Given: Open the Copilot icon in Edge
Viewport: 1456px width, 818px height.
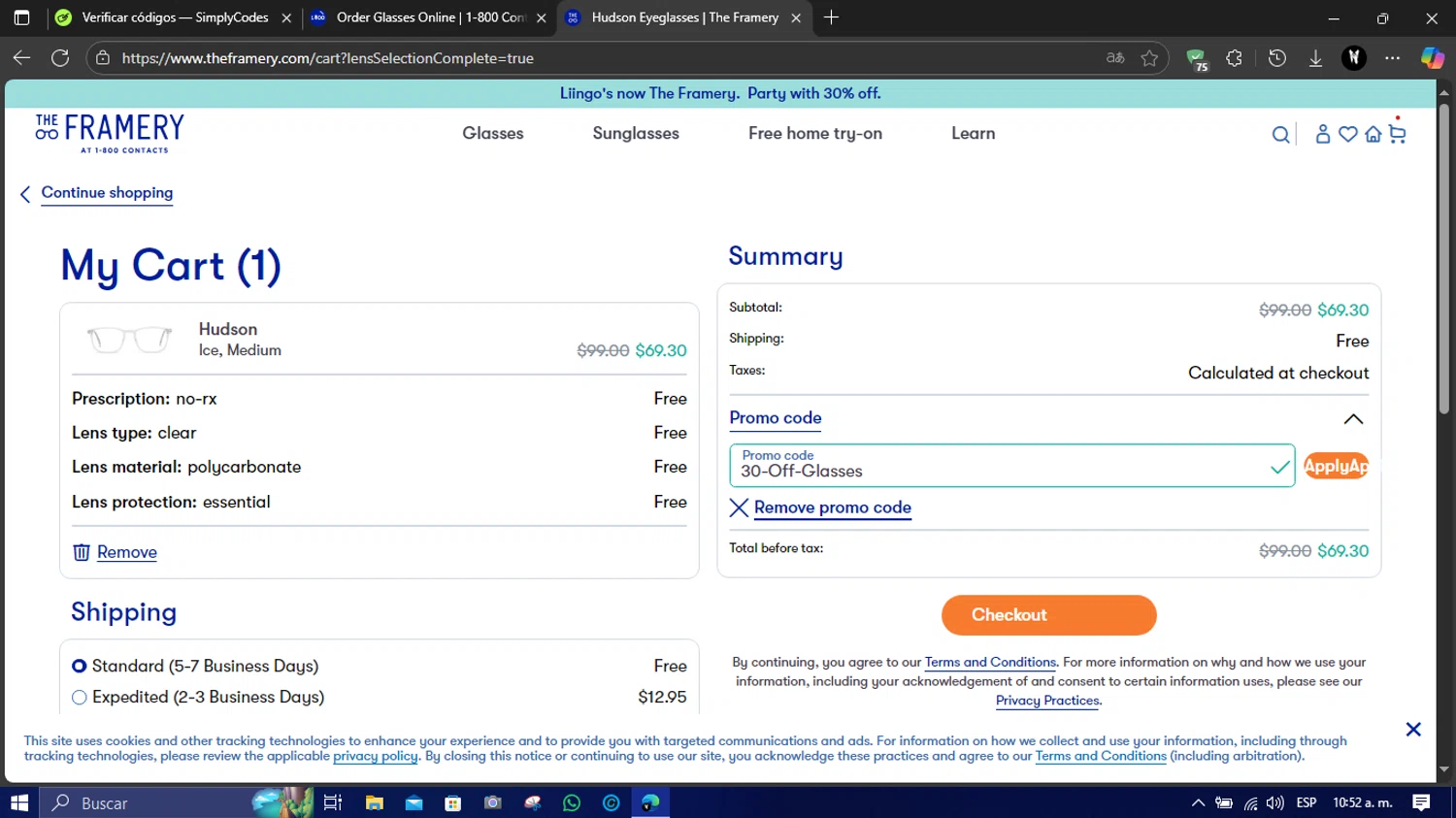Looking at the screenshot, I should click(1432, 58).
